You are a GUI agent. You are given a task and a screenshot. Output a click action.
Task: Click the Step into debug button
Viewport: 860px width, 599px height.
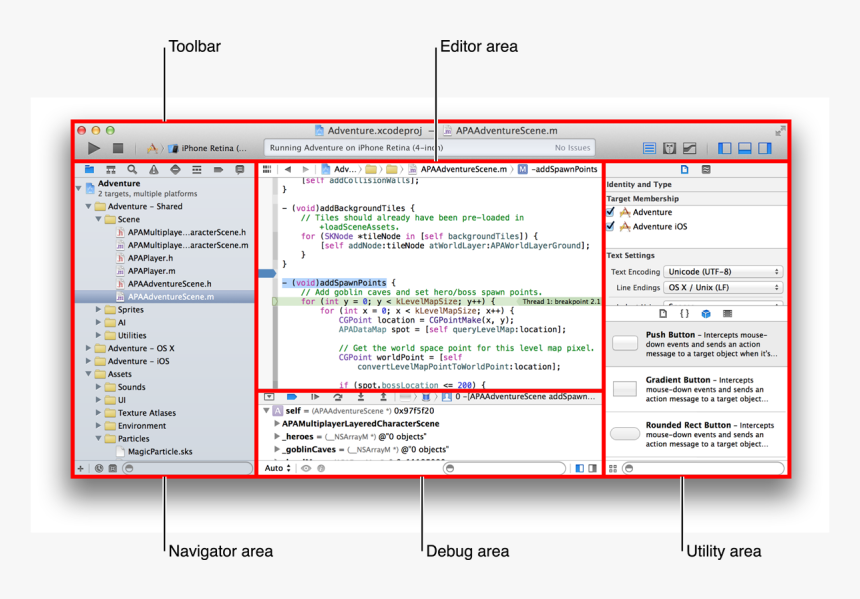360,397
